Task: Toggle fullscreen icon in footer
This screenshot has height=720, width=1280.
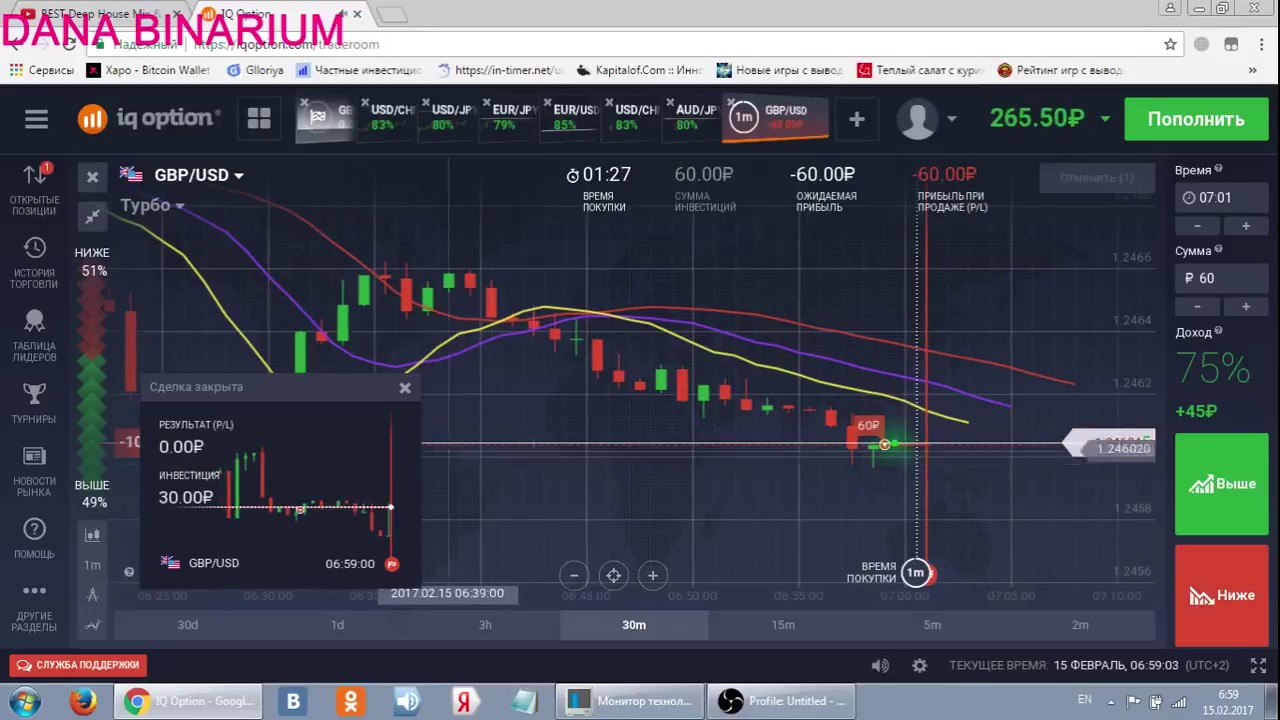Action: click(1258, 665)
